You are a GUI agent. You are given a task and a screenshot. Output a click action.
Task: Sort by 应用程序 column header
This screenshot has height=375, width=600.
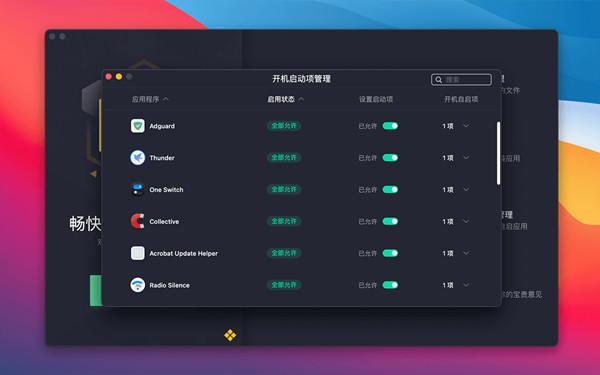tap(150, 99)
